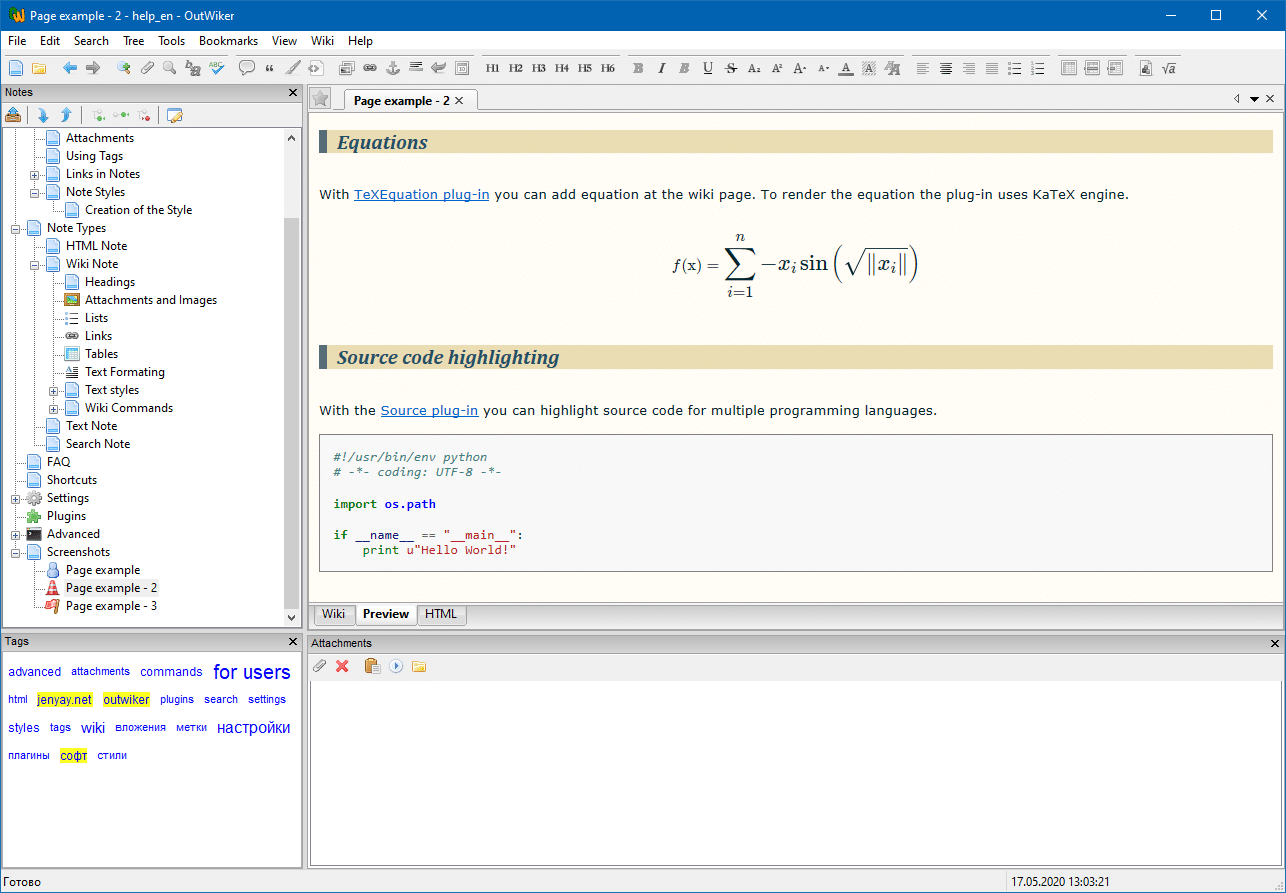Apply the H3 heading button
This screenshot has width=1286, height=893.
(x=538, y=68)
